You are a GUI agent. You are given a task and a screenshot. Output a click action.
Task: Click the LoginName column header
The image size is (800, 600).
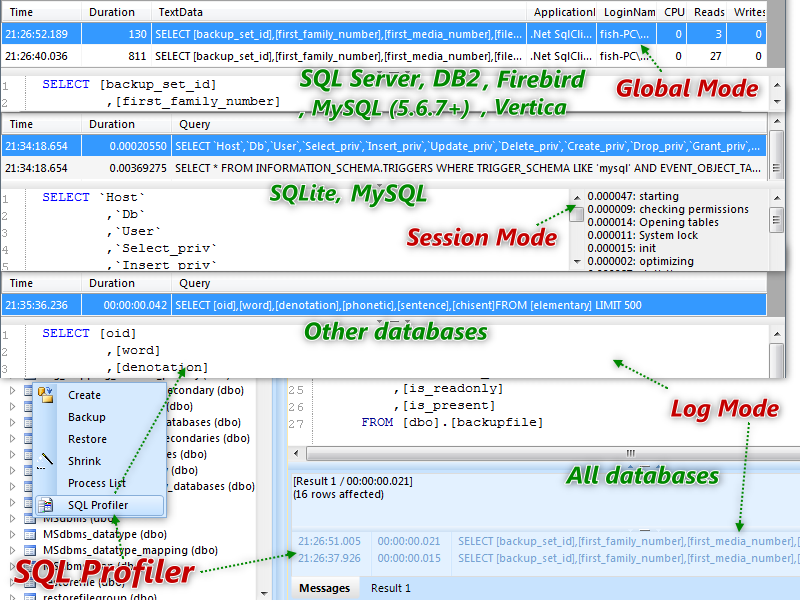pyautogui.click(x=629, y=12)
